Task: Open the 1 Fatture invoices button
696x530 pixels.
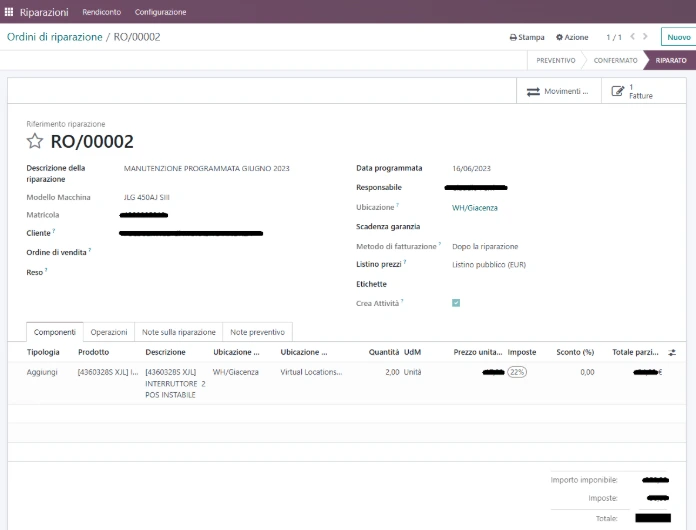Action: [x=643, y=91]
